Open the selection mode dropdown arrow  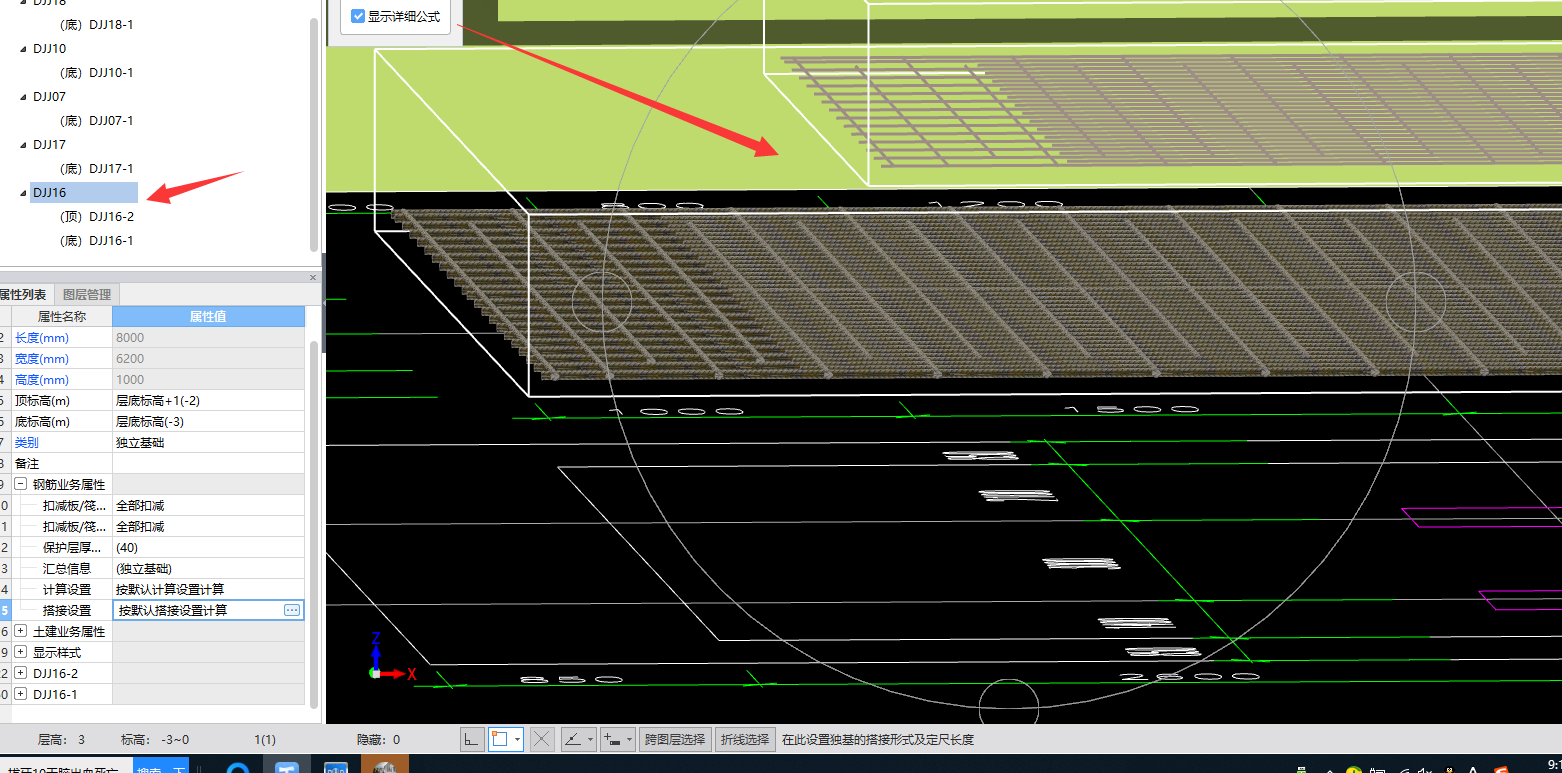518,740
